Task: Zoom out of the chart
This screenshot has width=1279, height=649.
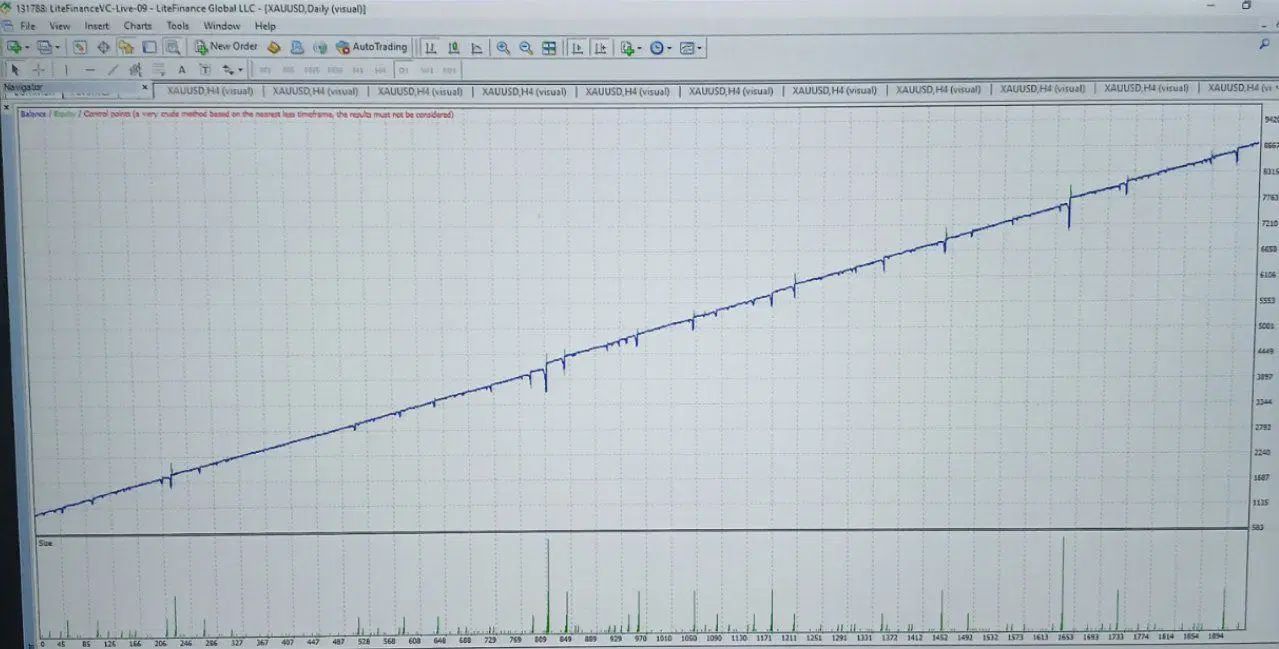Action: click(526, 47)
